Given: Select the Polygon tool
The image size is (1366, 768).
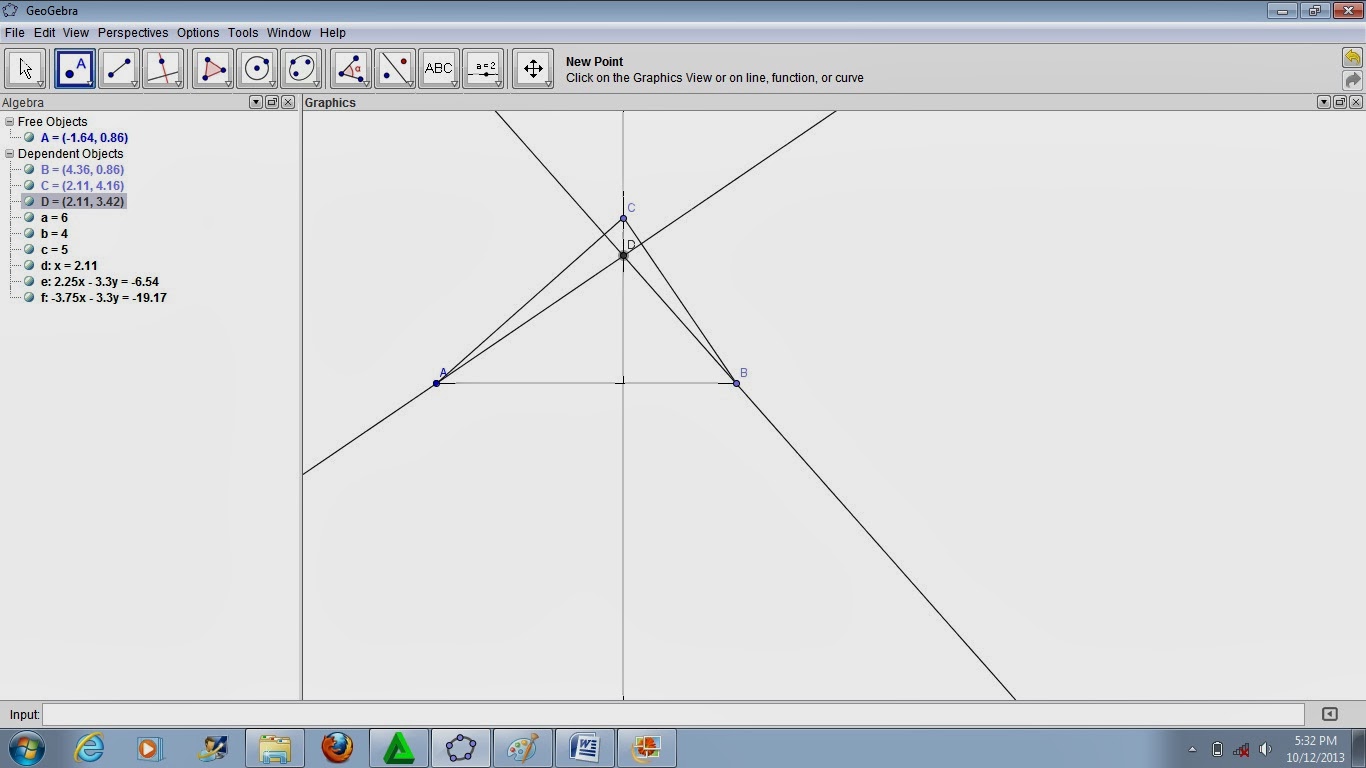Looking at the screenshot, I should 213,69.
